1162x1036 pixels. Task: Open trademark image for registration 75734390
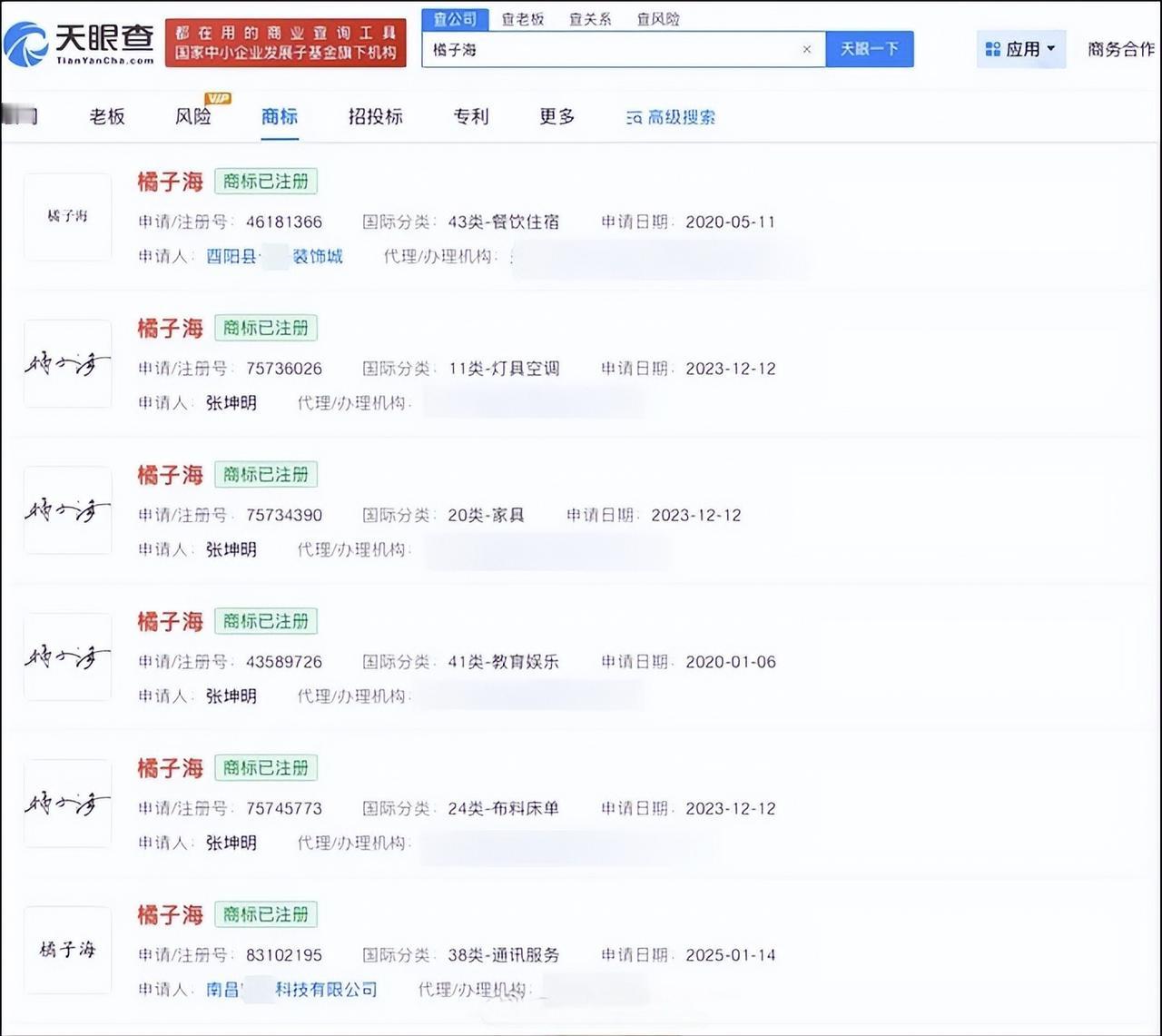68,510
